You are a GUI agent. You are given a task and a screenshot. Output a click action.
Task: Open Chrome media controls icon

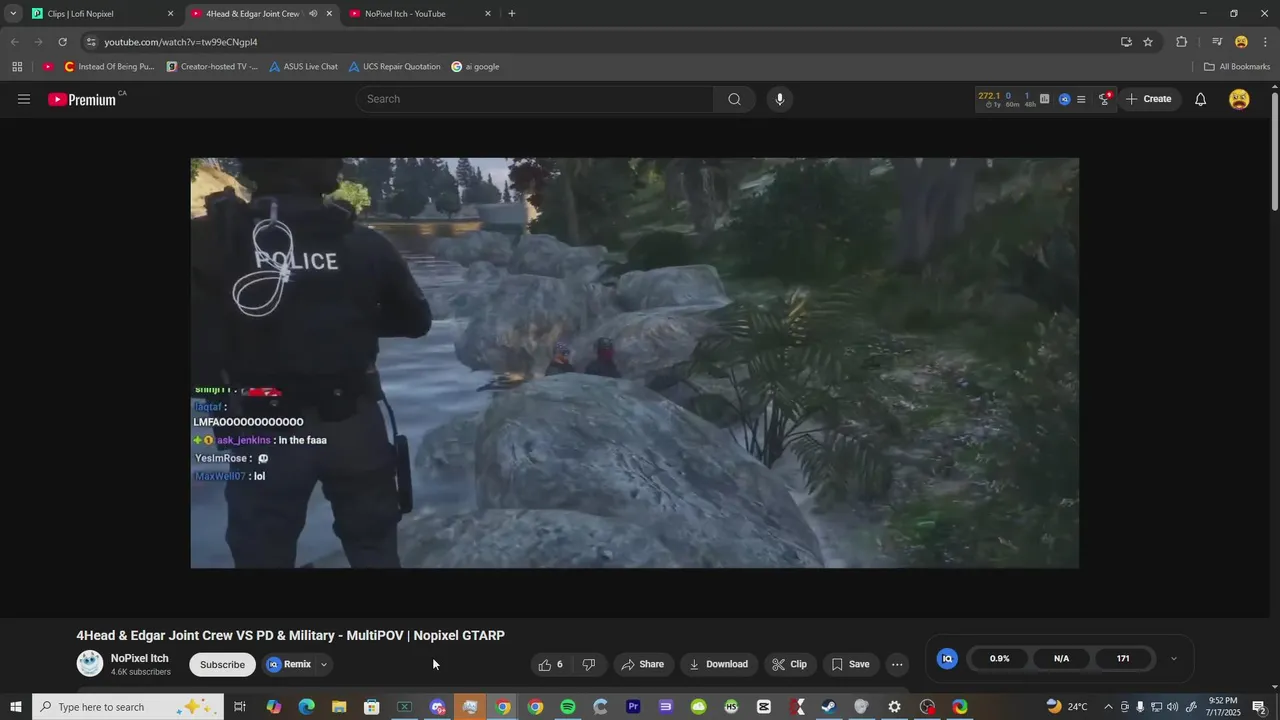point(1217,42)
